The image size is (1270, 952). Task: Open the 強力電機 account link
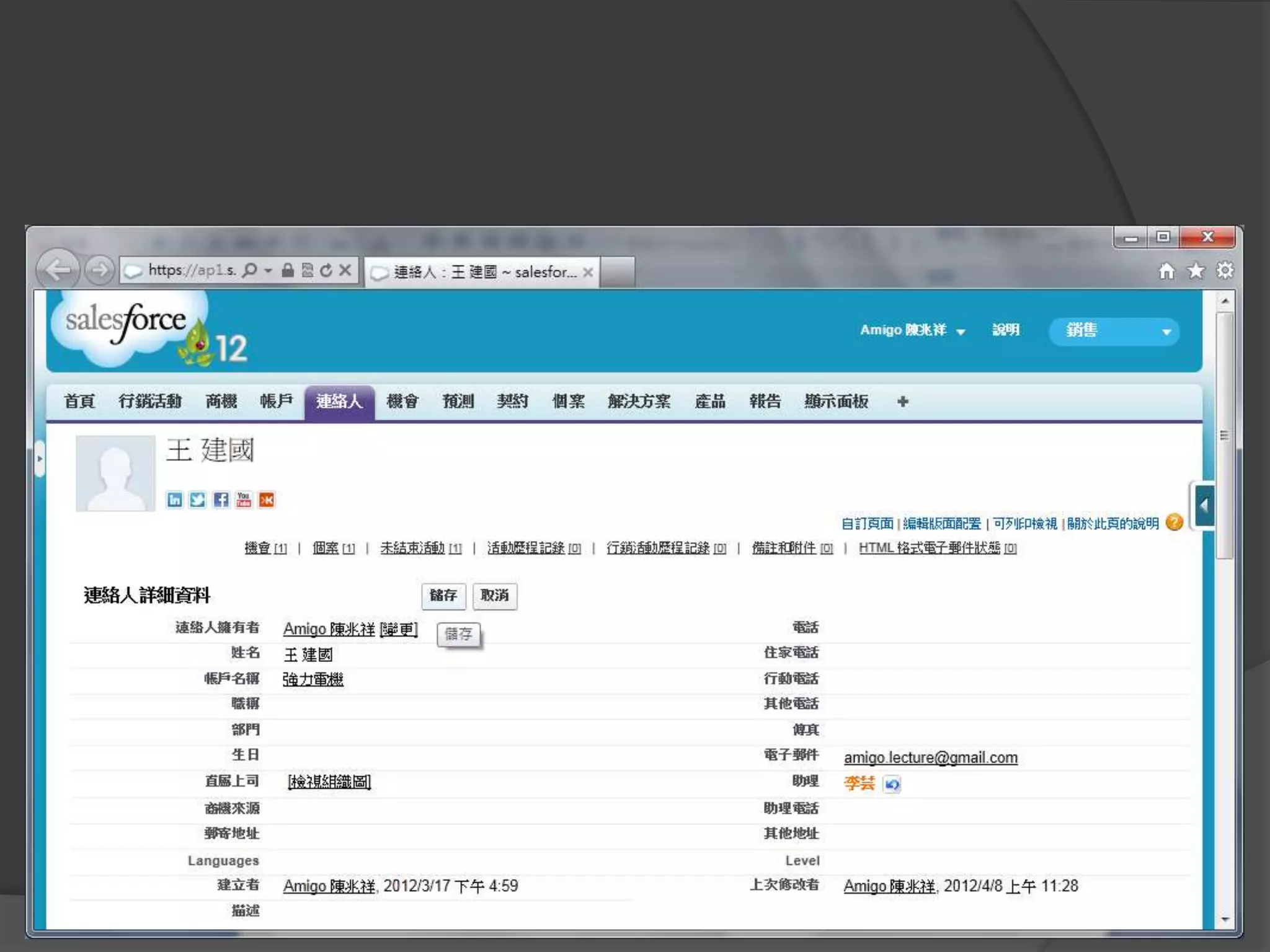tap(313, 679)
